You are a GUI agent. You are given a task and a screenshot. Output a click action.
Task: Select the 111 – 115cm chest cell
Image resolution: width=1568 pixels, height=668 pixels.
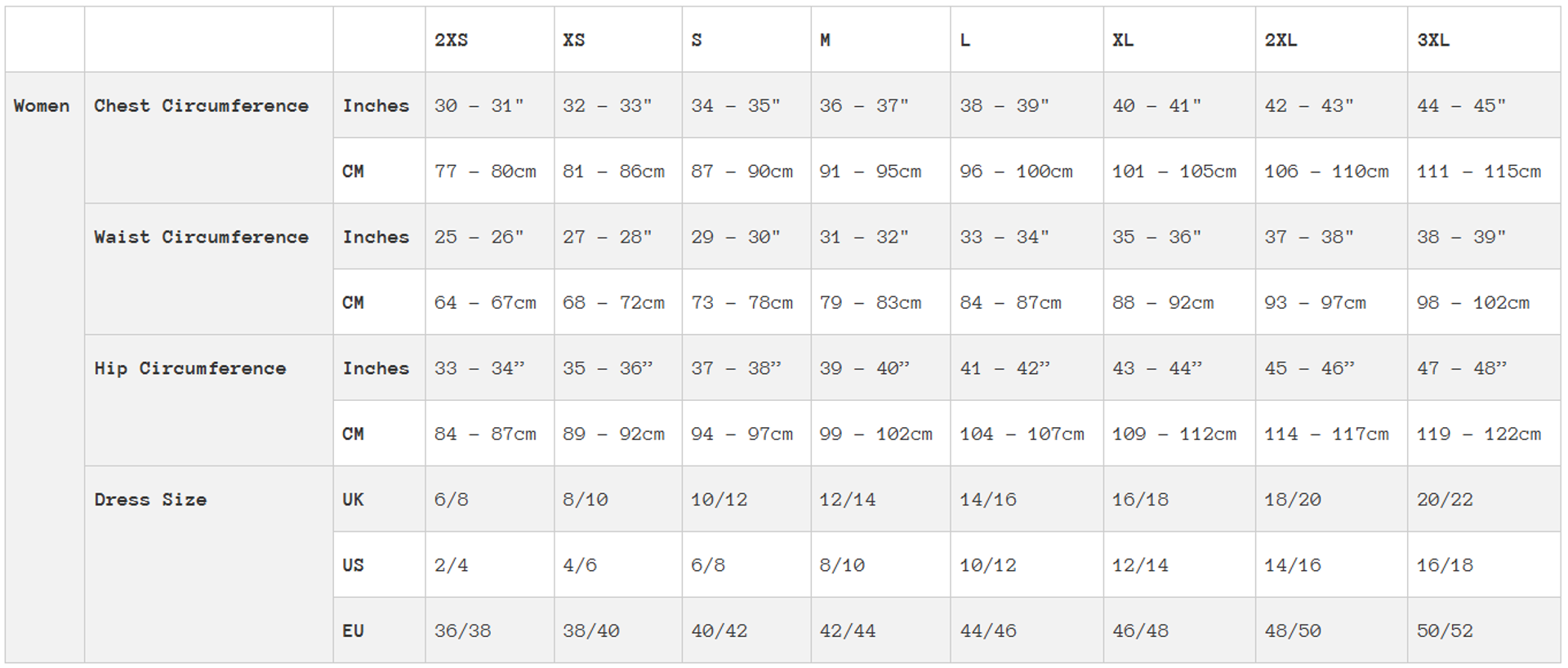1479,171
